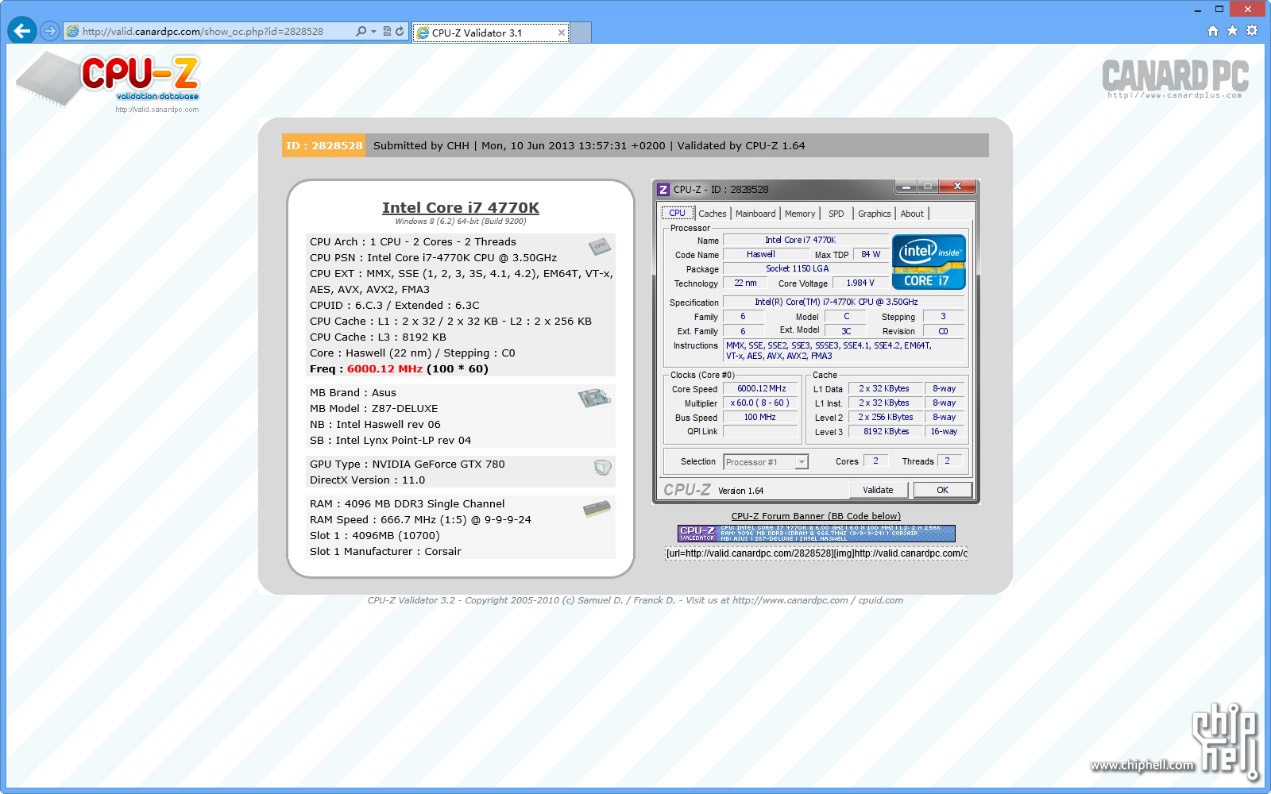Select the CPU-Z Validator 3.1 browser tab
This screenshot has width=1271, height=794.
[x=490, y=32]
